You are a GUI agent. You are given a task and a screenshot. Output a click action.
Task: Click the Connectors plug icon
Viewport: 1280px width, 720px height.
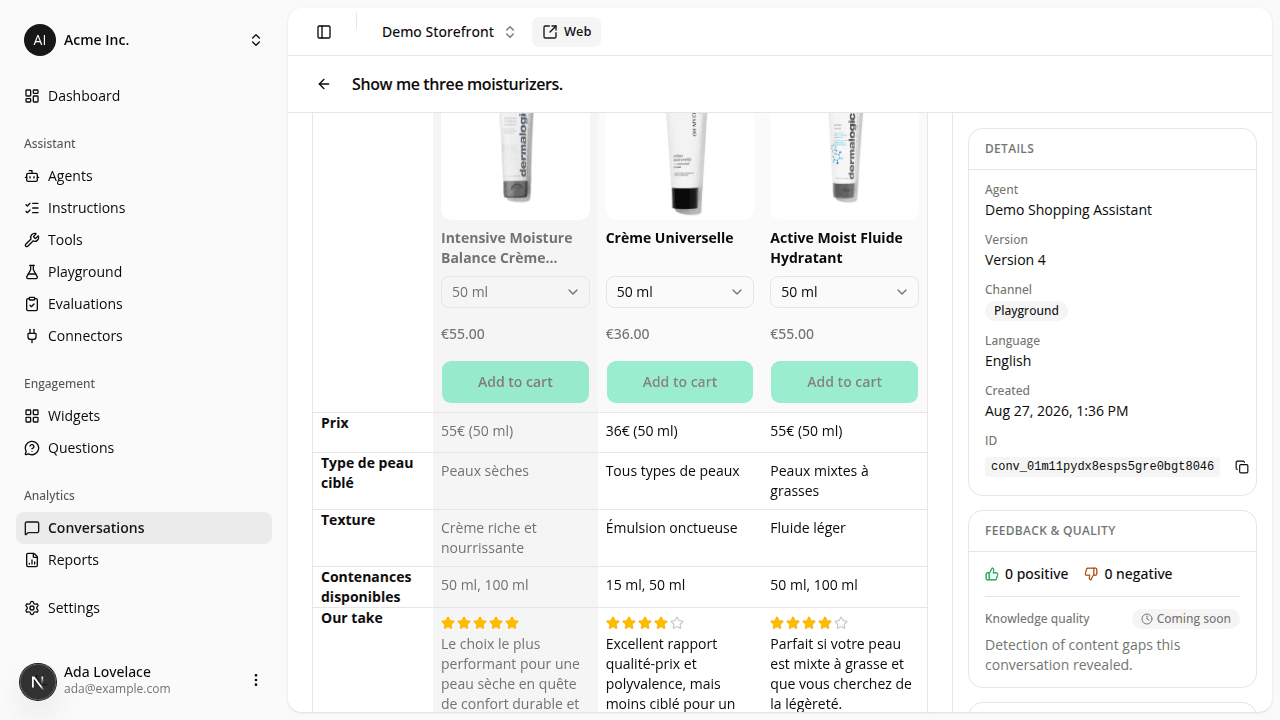[x=32, y=336]
